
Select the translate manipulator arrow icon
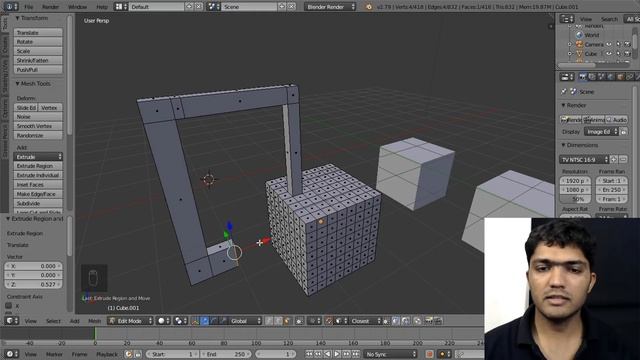point(204,321)
